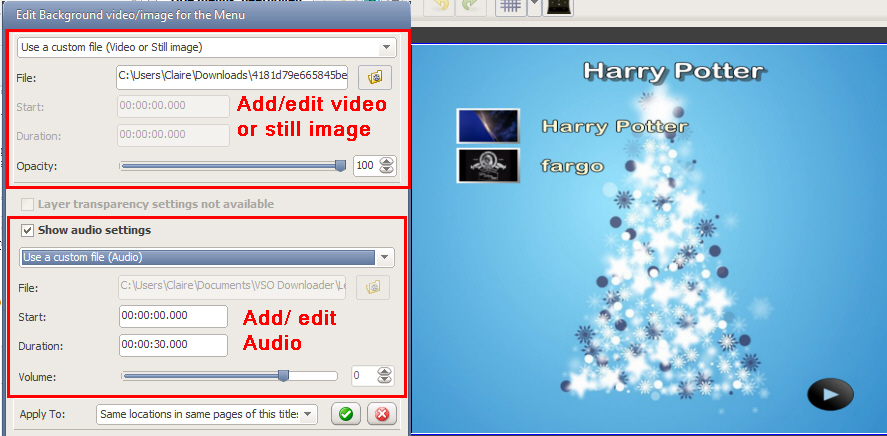887x436 pixels.
Task: Toggle the grid icon in toolbar
Action: click(x=511, y=7)
